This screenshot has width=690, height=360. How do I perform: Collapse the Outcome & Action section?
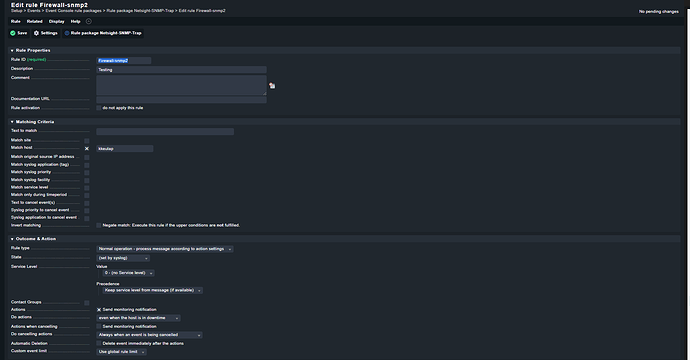point(12,239)
